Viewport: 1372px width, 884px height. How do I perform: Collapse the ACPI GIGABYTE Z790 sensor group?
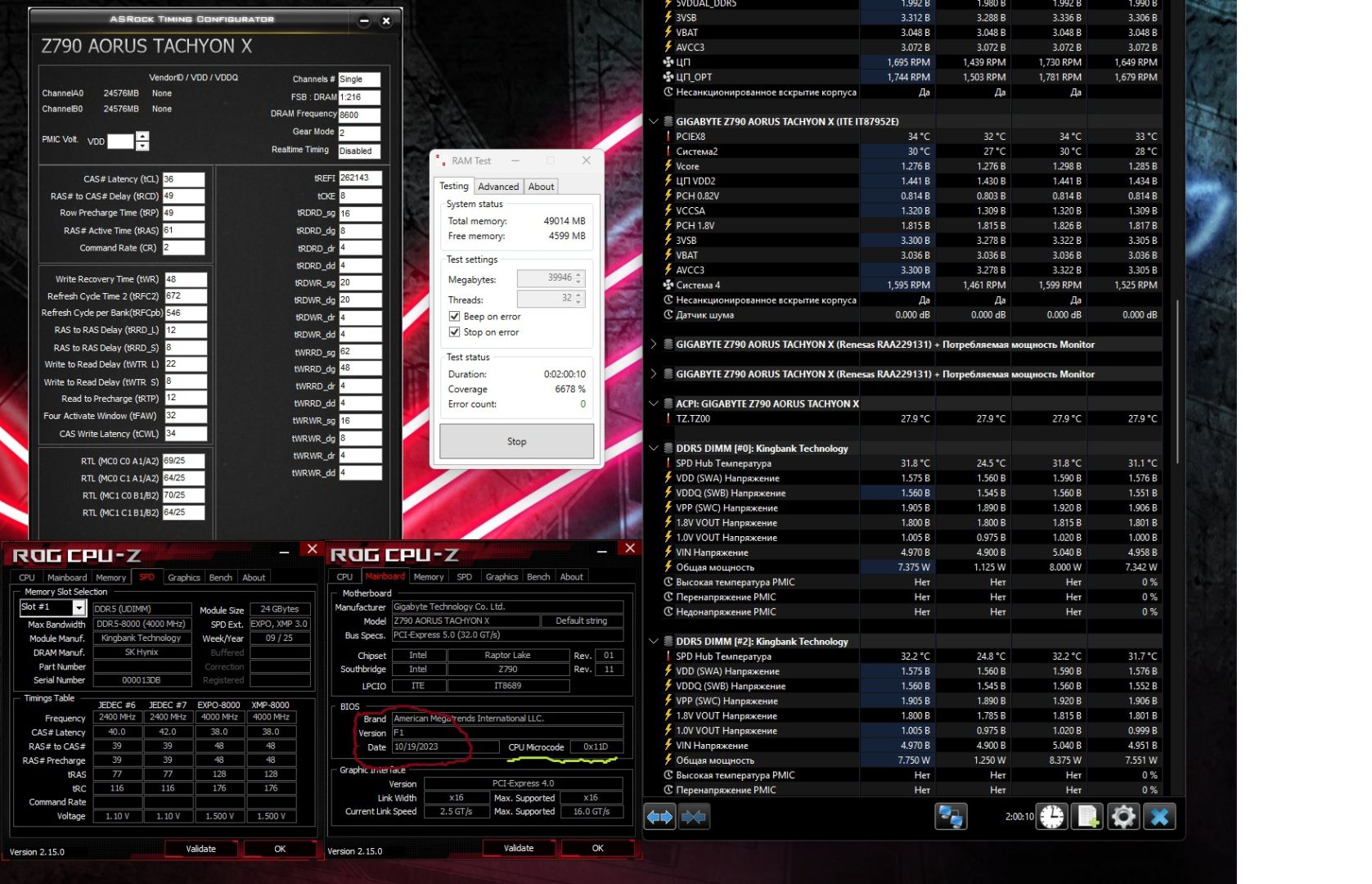654,404
